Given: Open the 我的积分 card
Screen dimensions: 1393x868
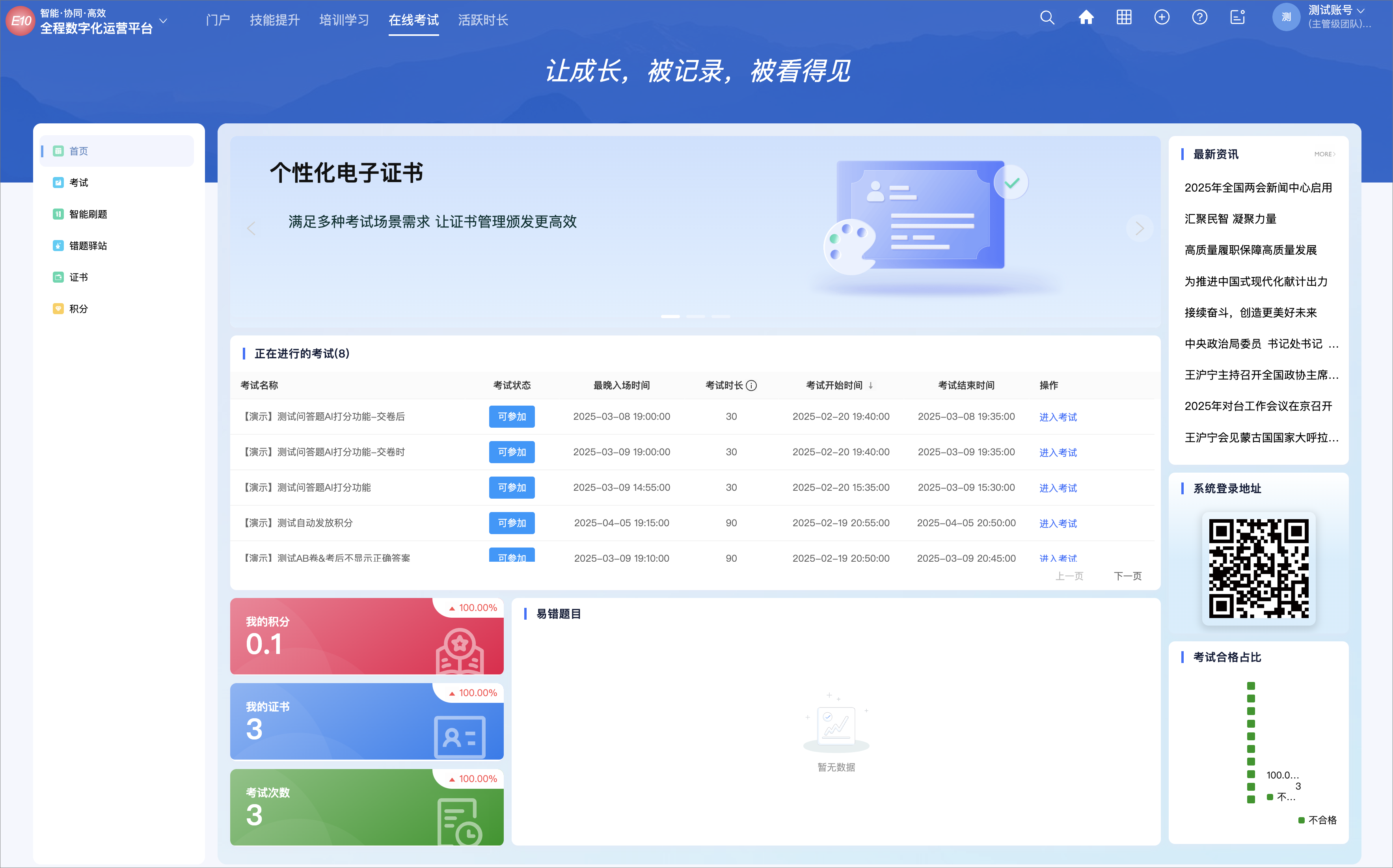Looking at the screenshot, I should [x=367, y=636].
